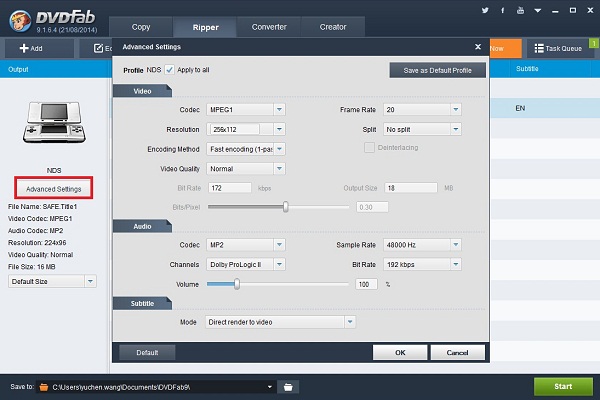The height and width of the screenshot is (400, 600).
Task: Open the title bar dropdown menu arrow
Action: [538, 11]
